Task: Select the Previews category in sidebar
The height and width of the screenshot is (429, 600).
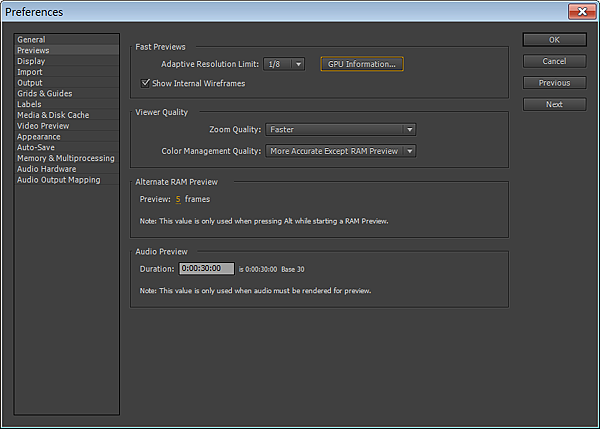Action: 67,51
